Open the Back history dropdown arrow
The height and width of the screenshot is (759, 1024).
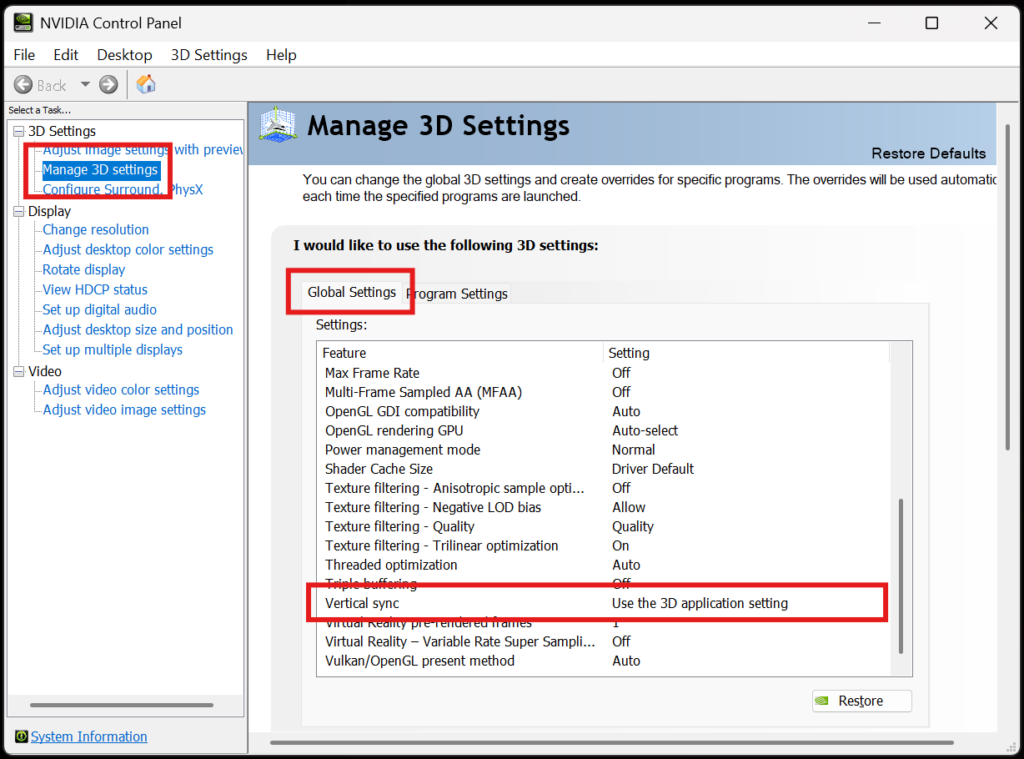[x=85, y=85]
